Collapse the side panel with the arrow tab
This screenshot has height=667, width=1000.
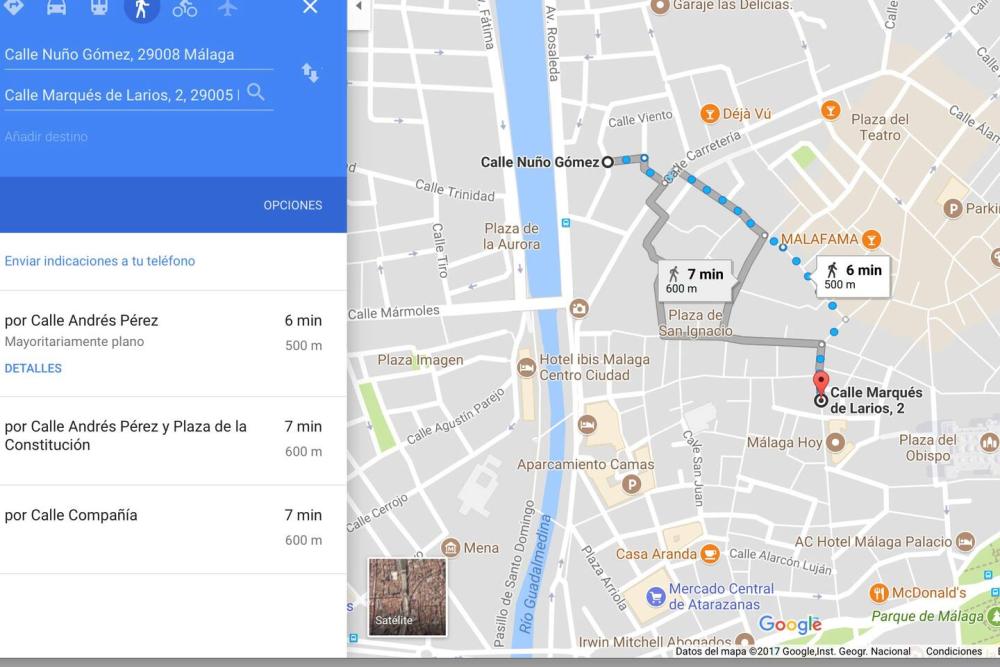coord(358,7)
